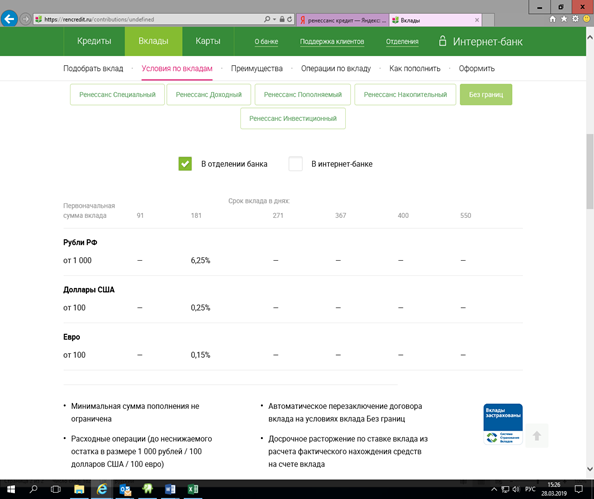Screen dimensions: 594x499
Task: Switch to the Яндекс search tab
Action: pyautogui.click(x=343, y=20)
